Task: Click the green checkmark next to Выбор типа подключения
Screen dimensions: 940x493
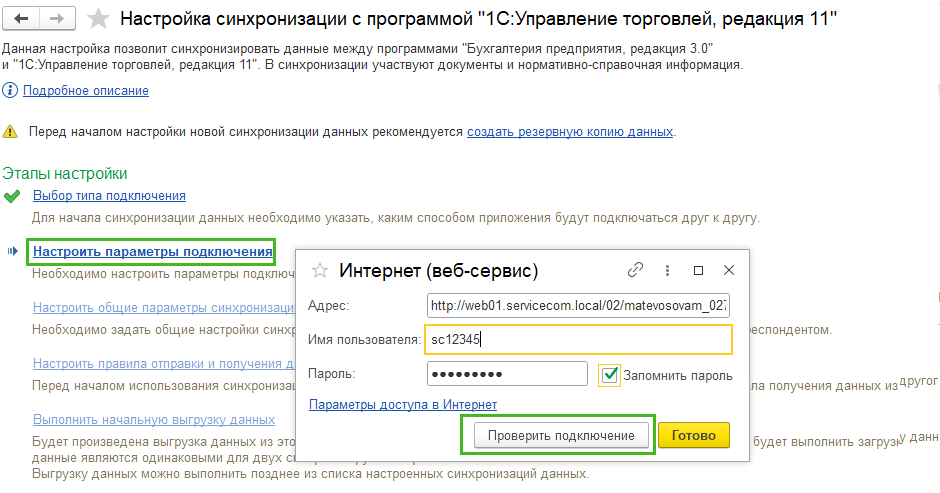Action: (12, 196)
